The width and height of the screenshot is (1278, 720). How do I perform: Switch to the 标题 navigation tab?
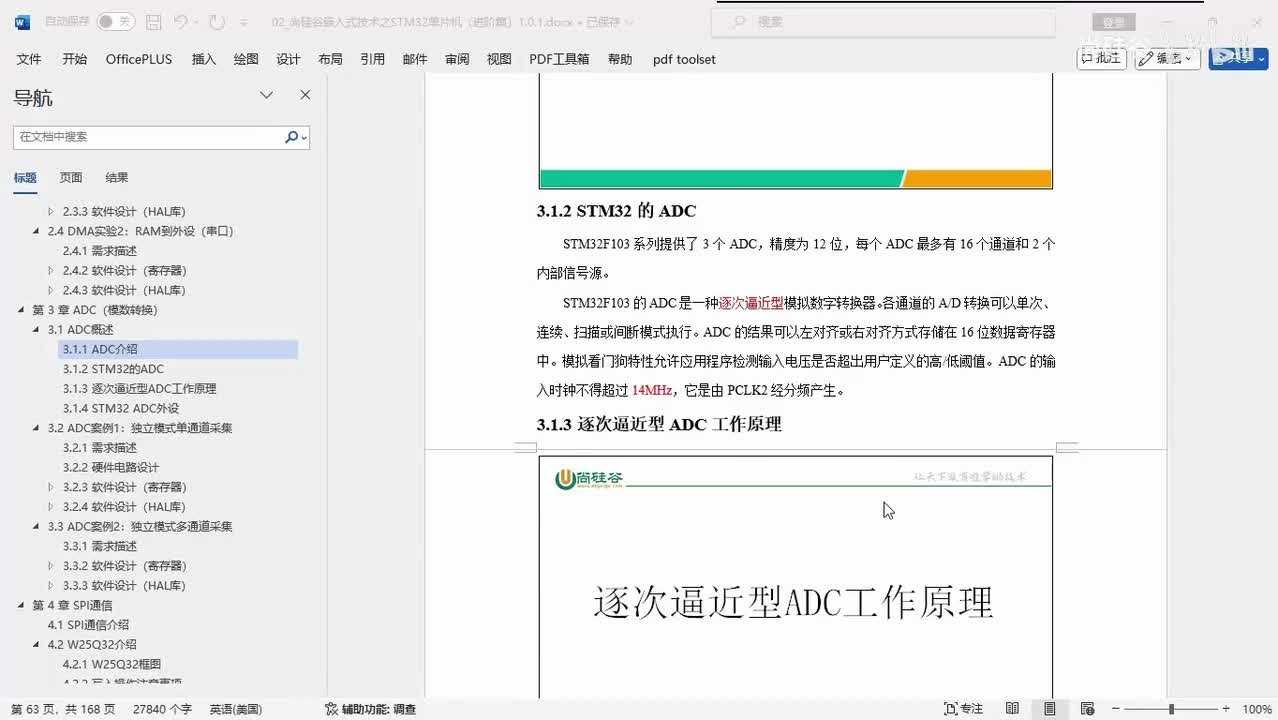(x=25, y=178)
